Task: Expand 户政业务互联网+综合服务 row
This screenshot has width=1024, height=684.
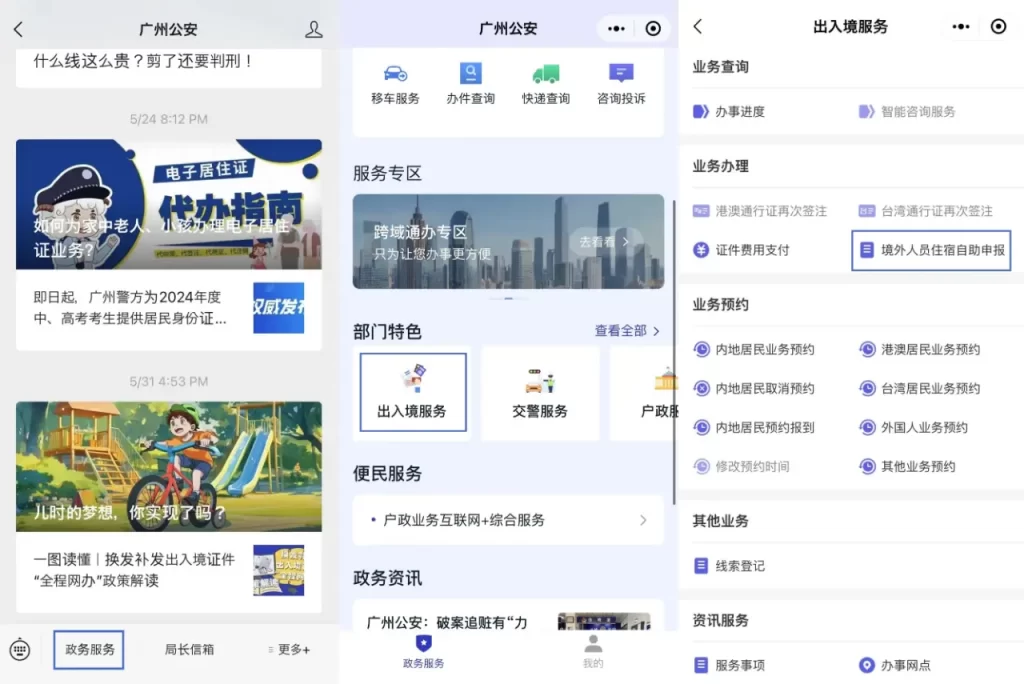Action: pyautogui.click(x=508, y=520)
